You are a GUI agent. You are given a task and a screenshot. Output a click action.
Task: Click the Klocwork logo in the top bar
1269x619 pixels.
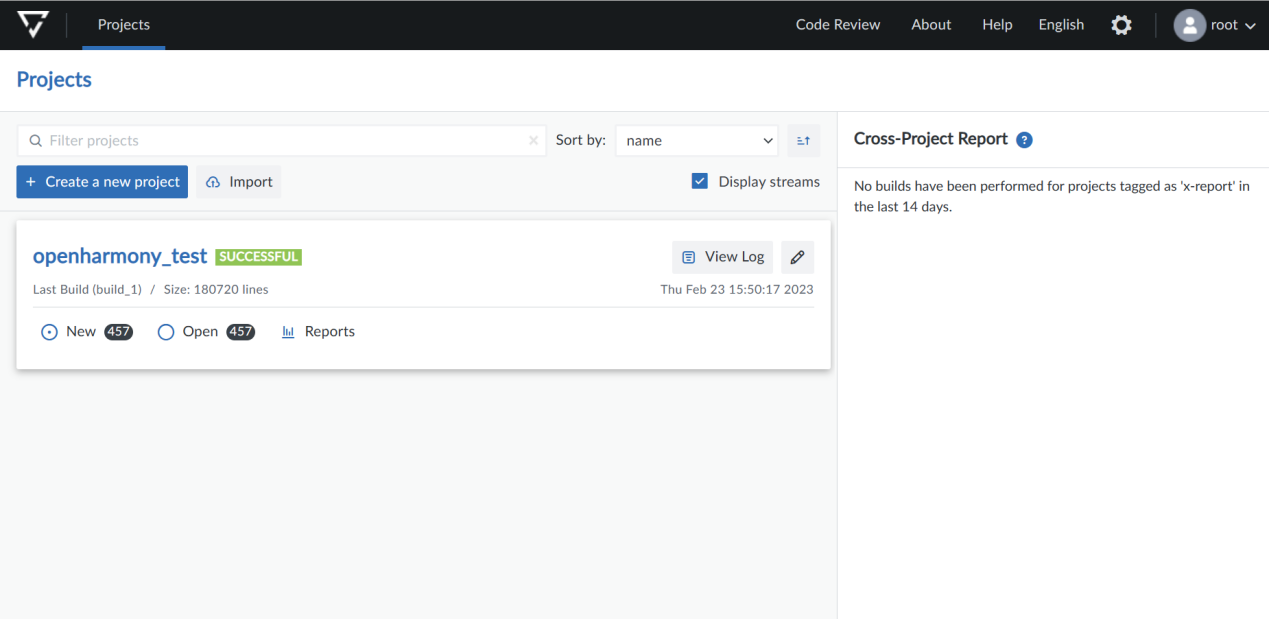33,25
